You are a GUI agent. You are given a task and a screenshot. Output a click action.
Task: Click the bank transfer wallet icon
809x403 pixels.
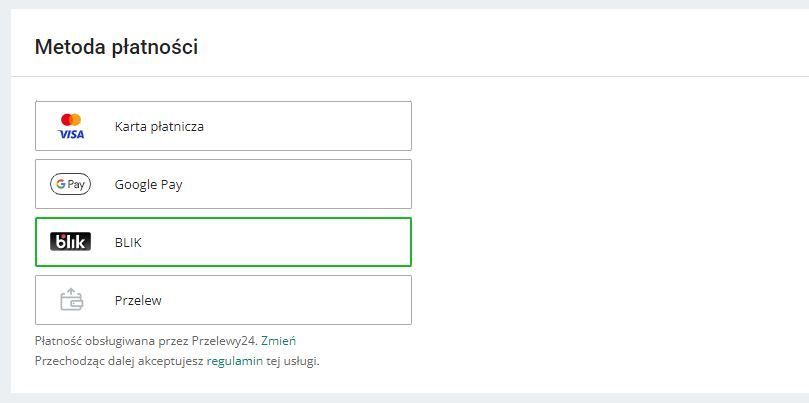click(x=71, y=300)
